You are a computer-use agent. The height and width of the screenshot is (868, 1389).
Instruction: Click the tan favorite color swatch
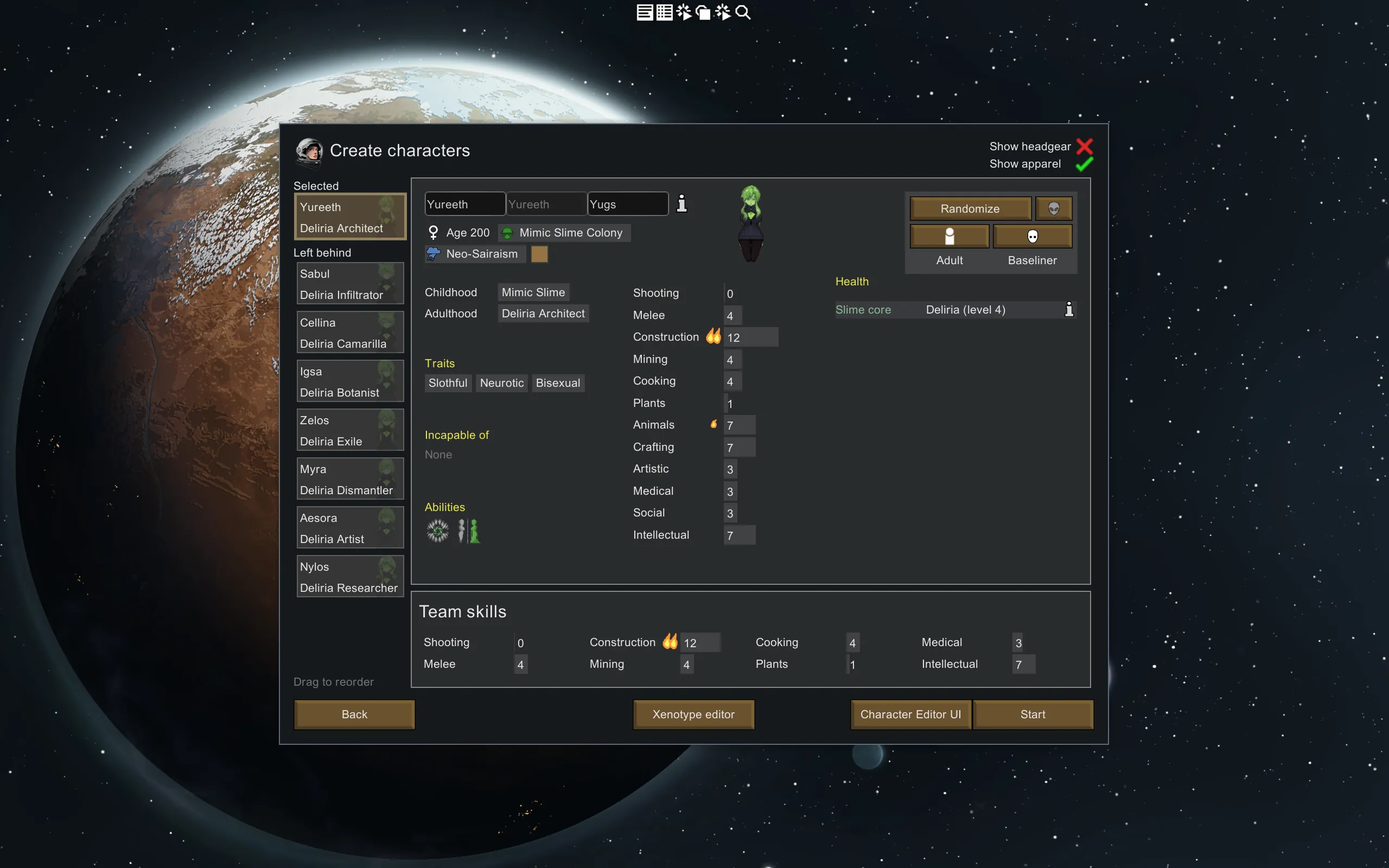click(x=539, y=254)
